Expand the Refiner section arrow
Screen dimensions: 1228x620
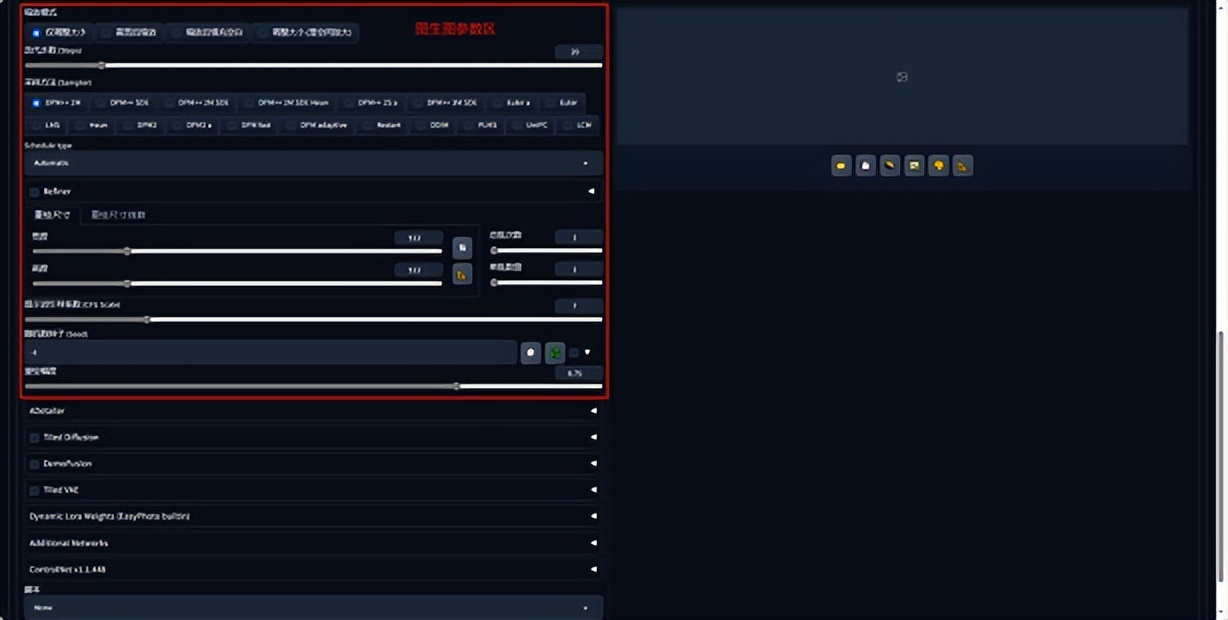pos(592,191)
